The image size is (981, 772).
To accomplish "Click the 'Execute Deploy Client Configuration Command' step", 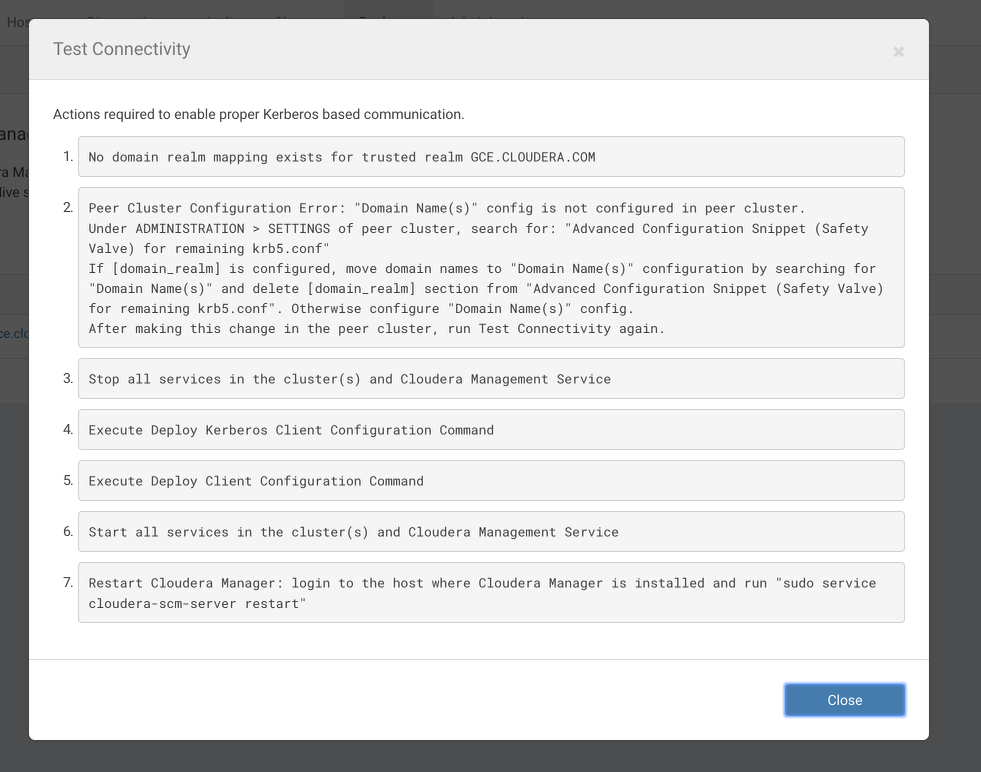I will pos(256,481).
